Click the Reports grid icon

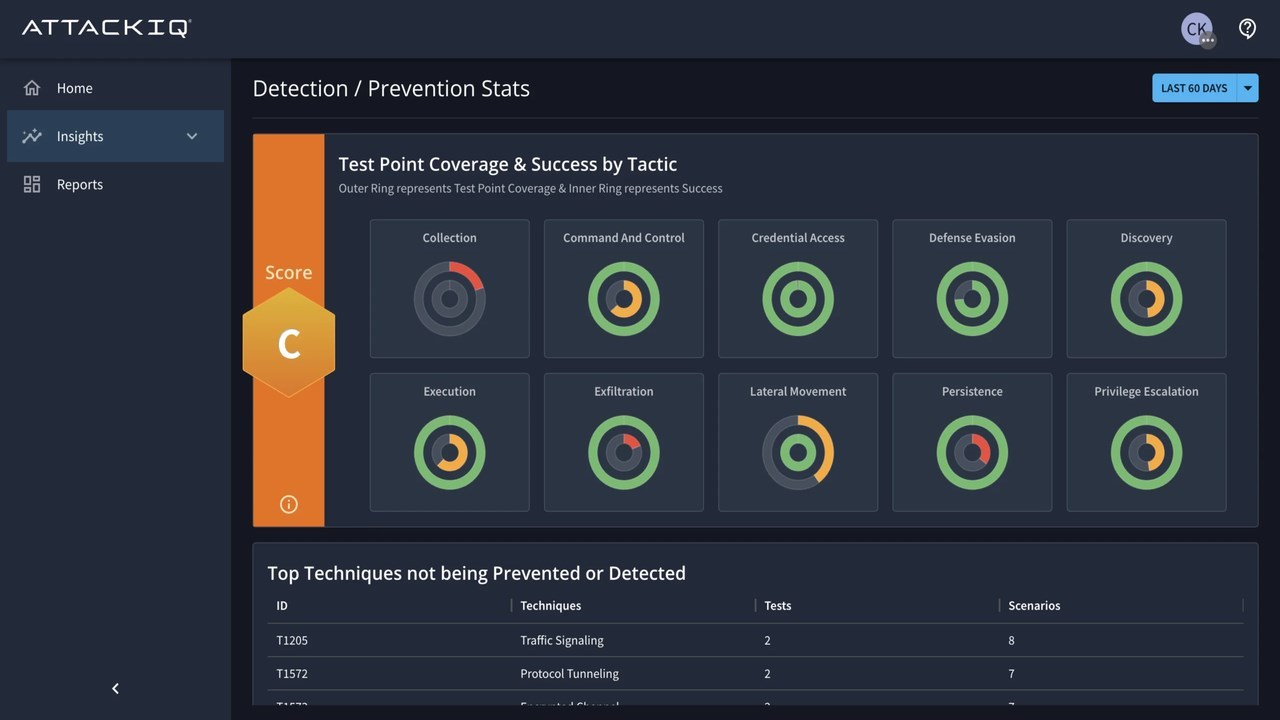[32, 184]
